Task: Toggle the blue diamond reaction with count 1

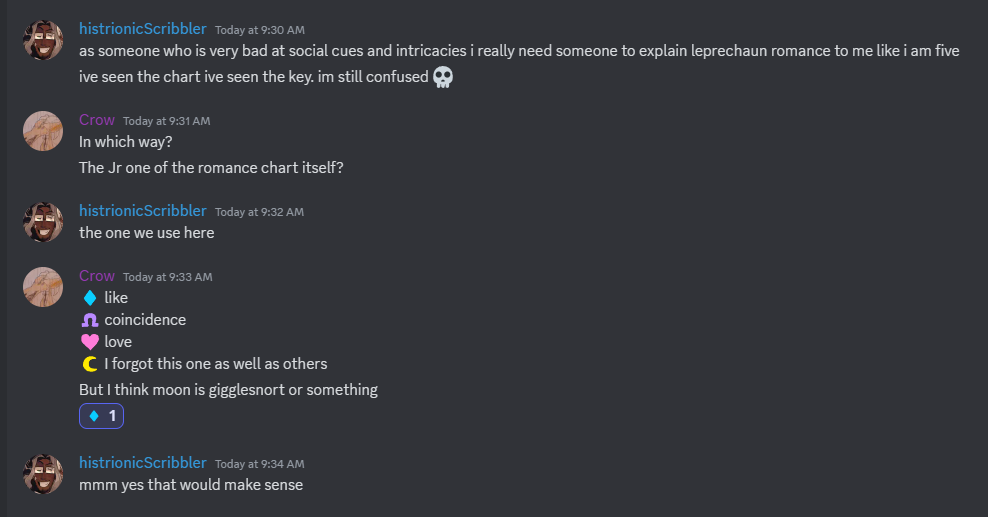Action: pos(101,416)
